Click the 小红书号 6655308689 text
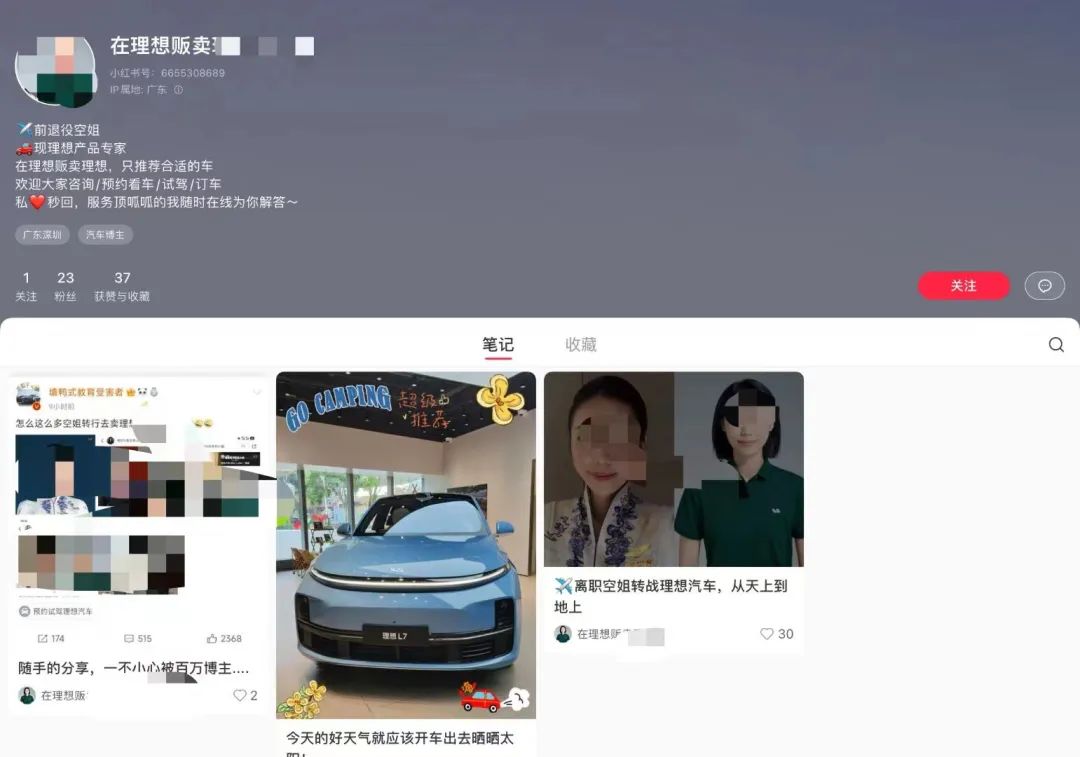The image size is (1080, 757). point(167,73)
